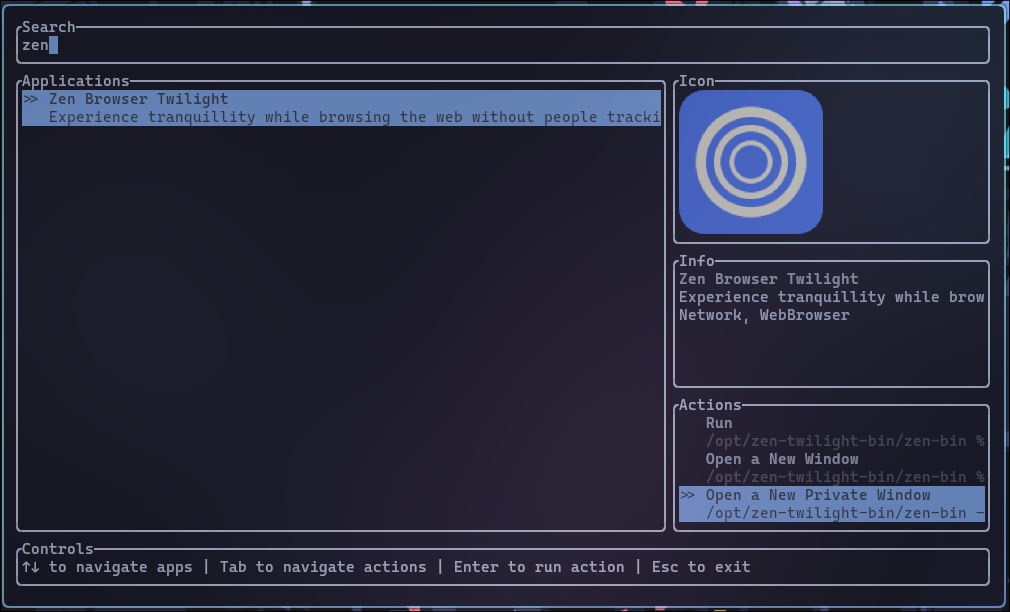Click the Tab to navigate actions hint
Screen dimensions: 1010x612
323,567
